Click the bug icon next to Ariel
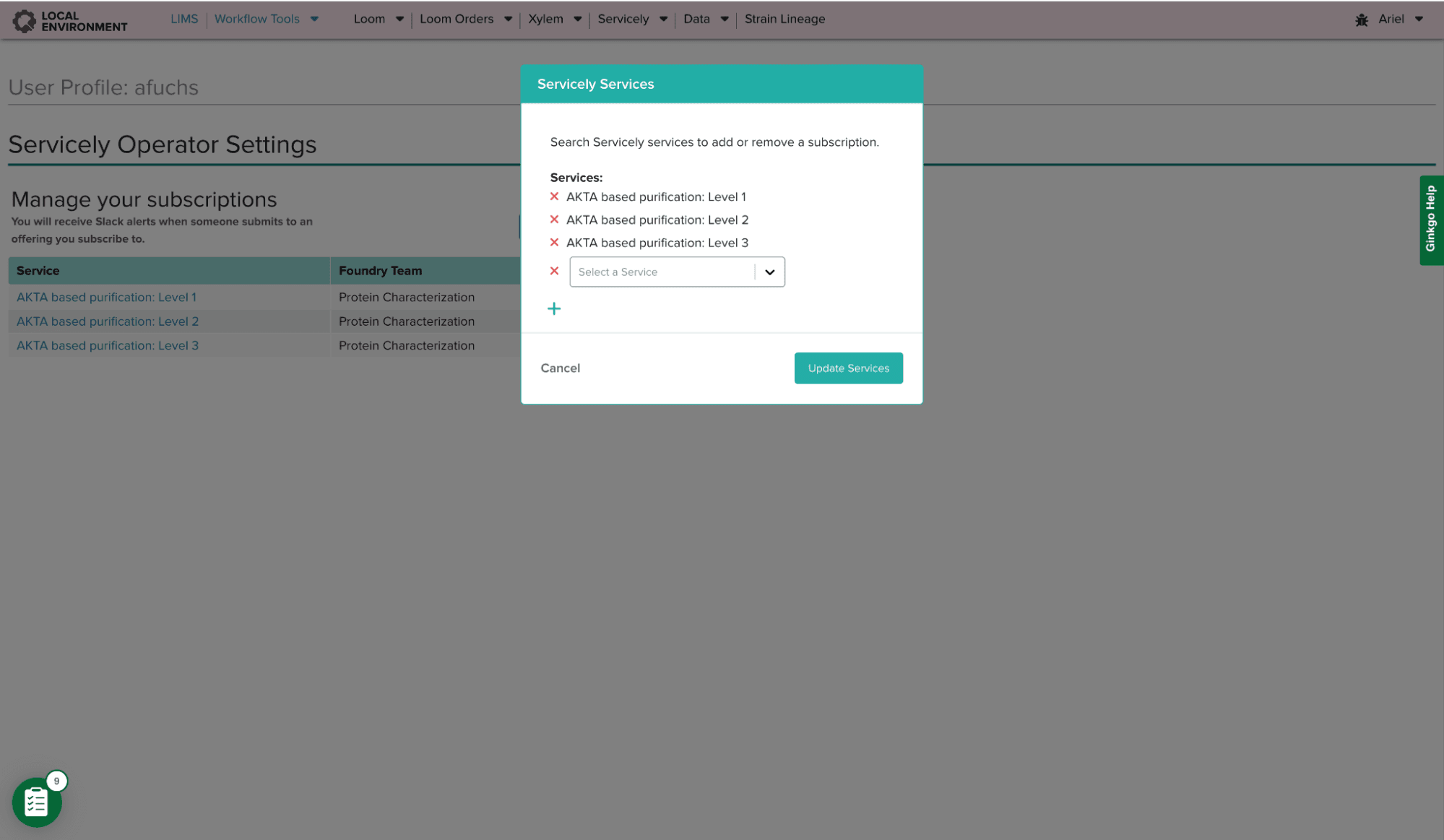The width and height of the screenshot is (1444, 840). coord(1362,20)
